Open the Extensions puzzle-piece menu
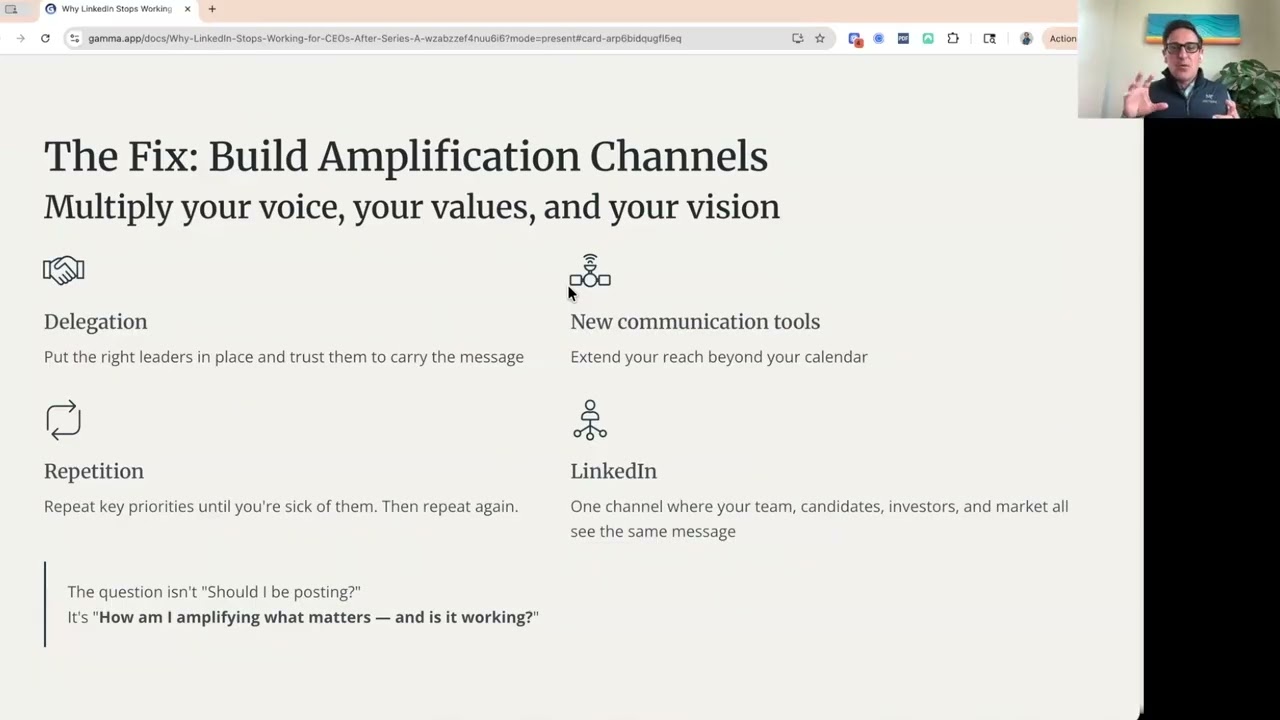 click(953, 38)
